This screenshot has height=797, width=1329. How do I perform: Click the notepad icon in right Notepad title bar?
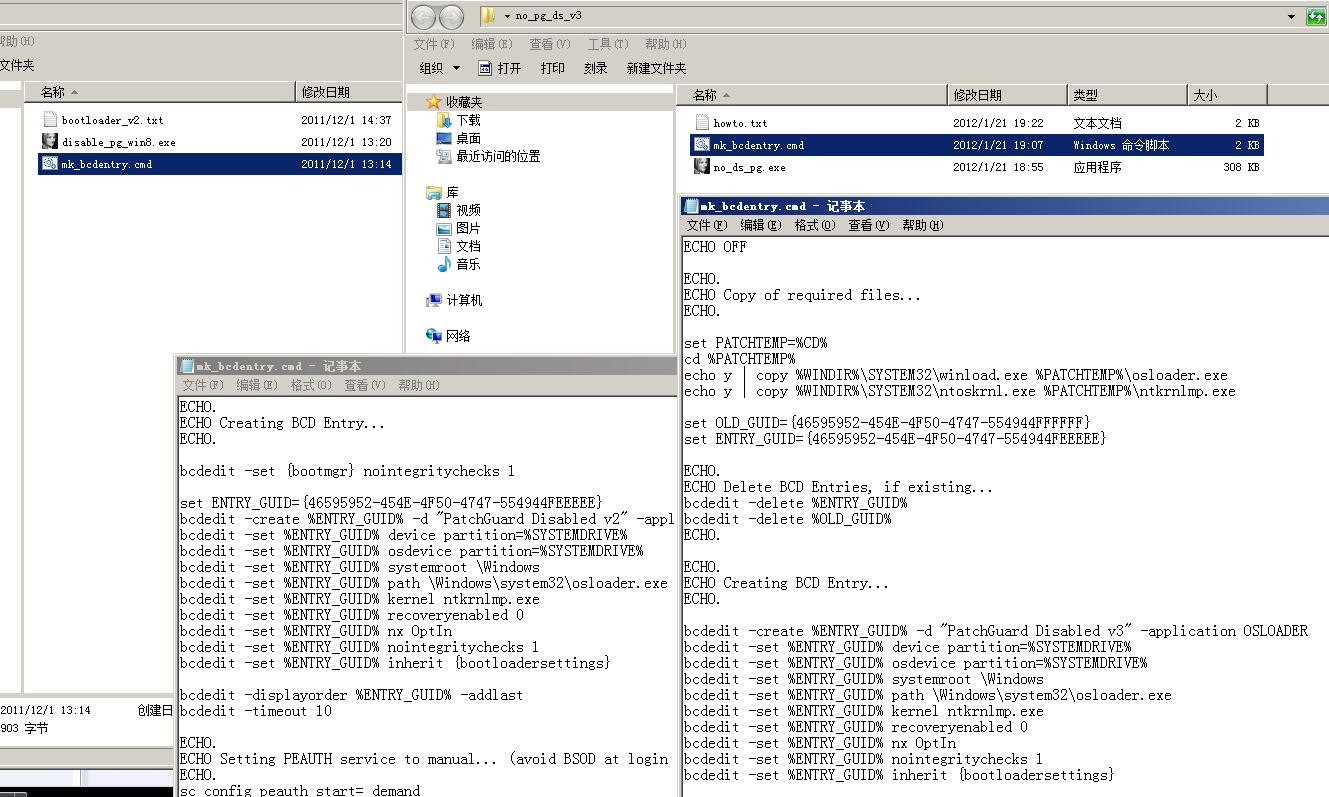tap(690, 206)
